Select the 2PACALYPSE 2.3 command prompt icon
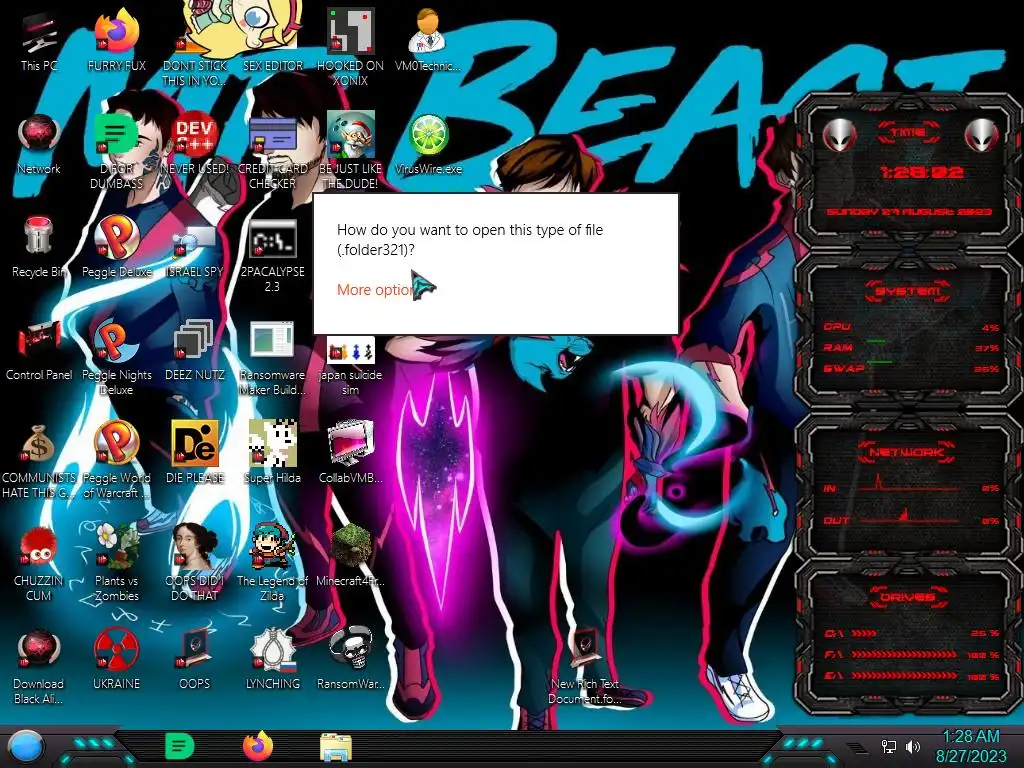This screenshot has width=1024, height=768. pos(272,256)
